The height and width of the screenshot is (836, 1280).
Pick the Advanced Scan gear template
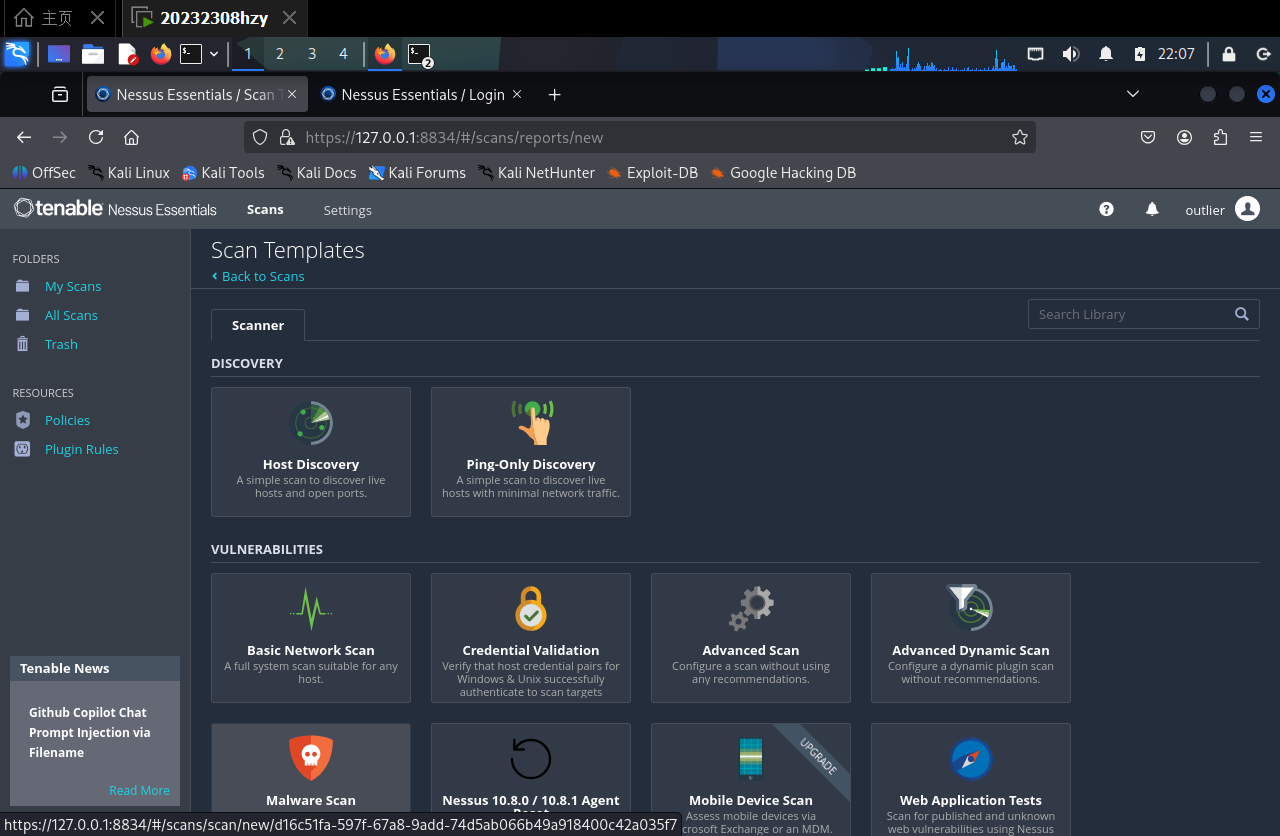(751, 638)
